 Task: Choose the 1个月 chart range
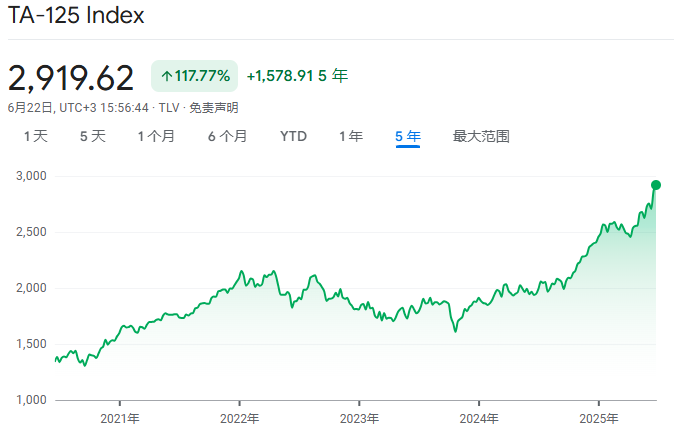pos(156,136)
